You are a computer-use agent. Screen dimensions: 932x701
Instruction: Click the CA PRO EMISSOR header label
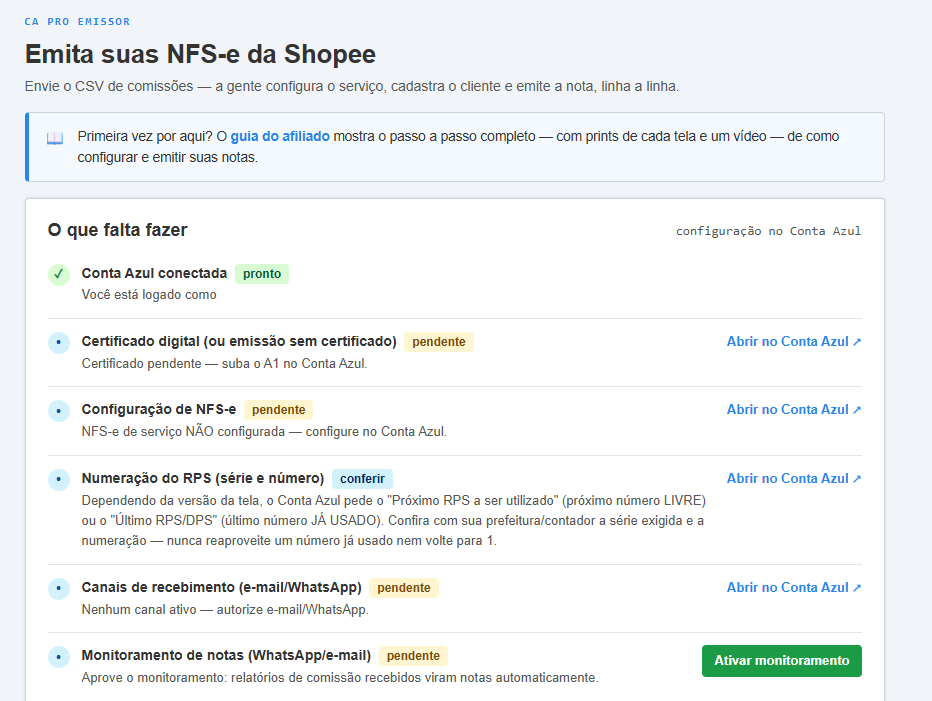[77, 21]
